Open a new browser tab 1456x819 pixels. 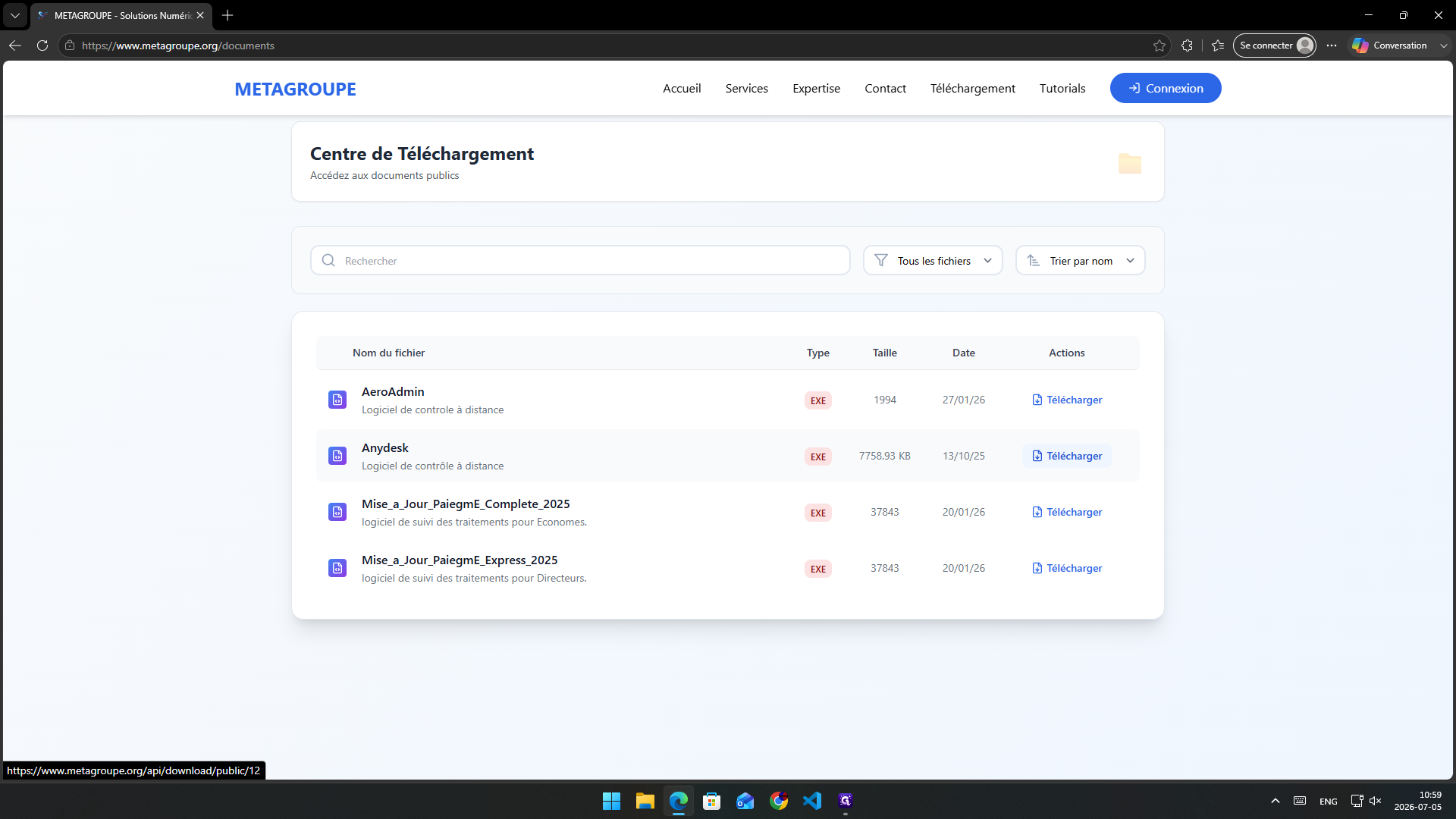pos(227,15)
